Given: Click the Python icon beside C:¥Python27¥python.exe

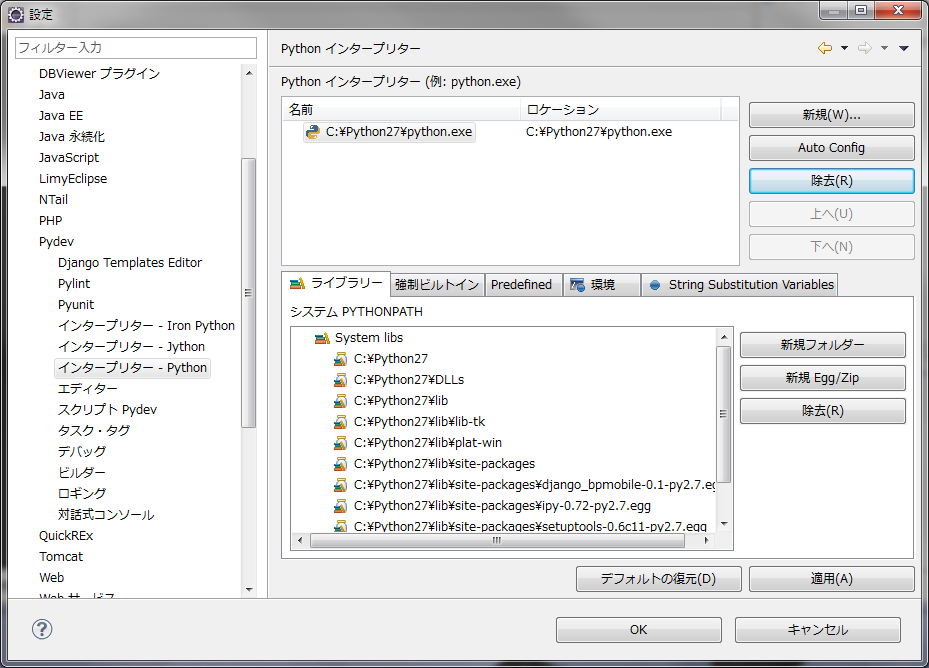Looking at the screenshot, I should tap(312, 132).
